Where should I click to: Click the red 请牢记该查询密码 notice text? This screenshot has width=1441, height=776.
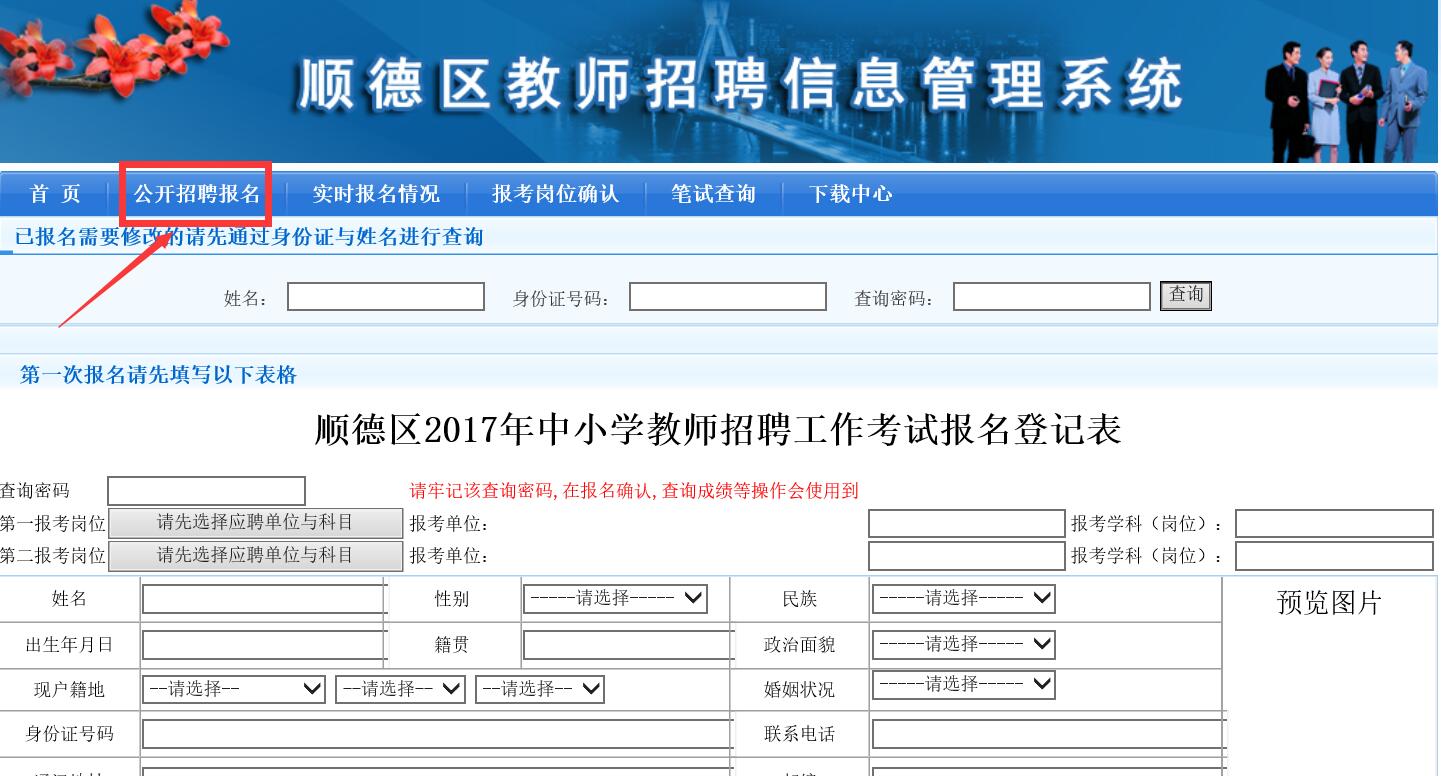point(634,491)
